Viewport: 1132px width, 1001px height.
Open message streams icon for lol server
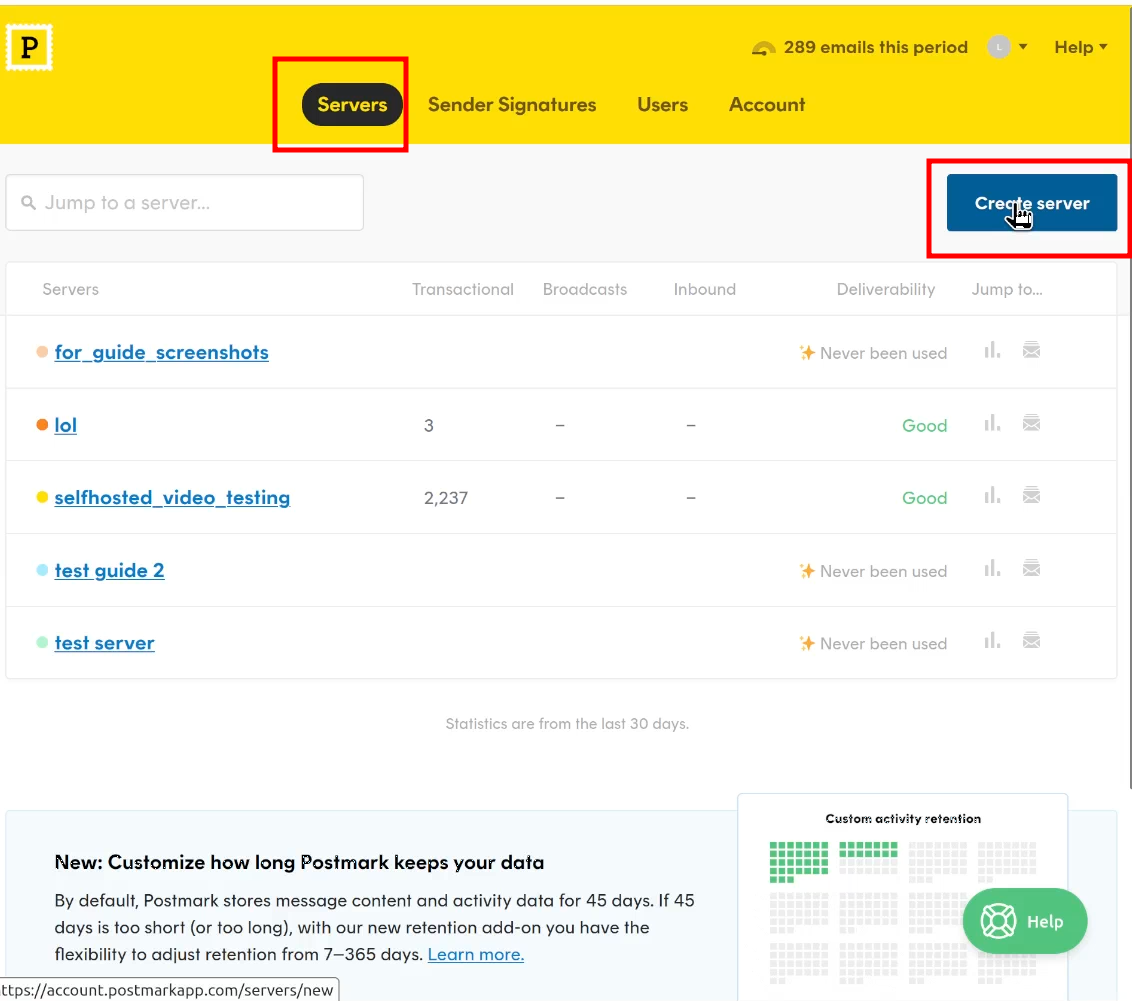[x=1031, y=424]
